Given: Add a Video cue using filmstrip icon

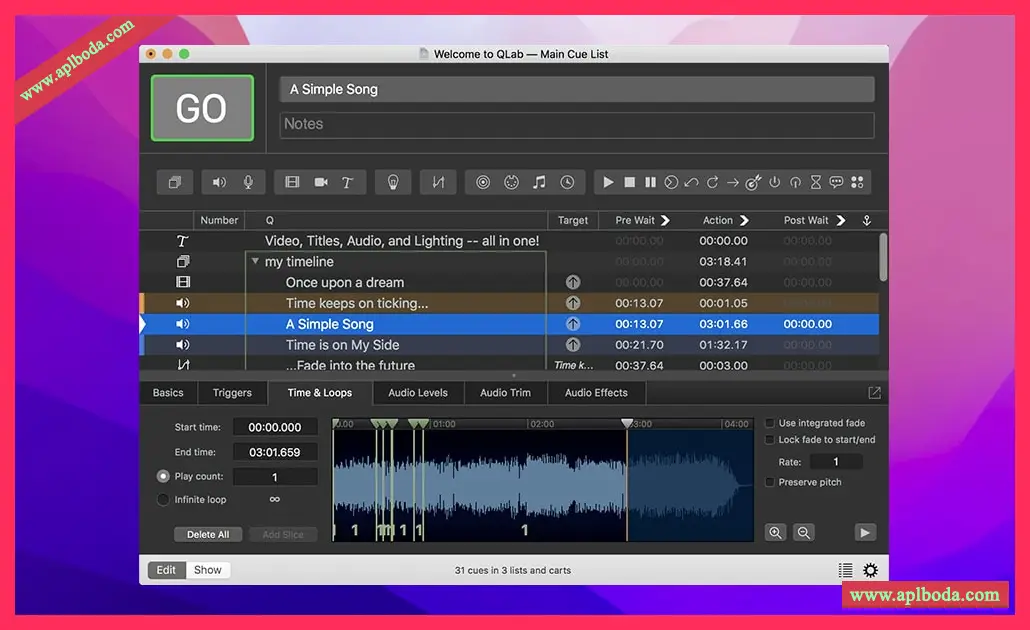Looking at the screenshot, I should coord(292,182).
